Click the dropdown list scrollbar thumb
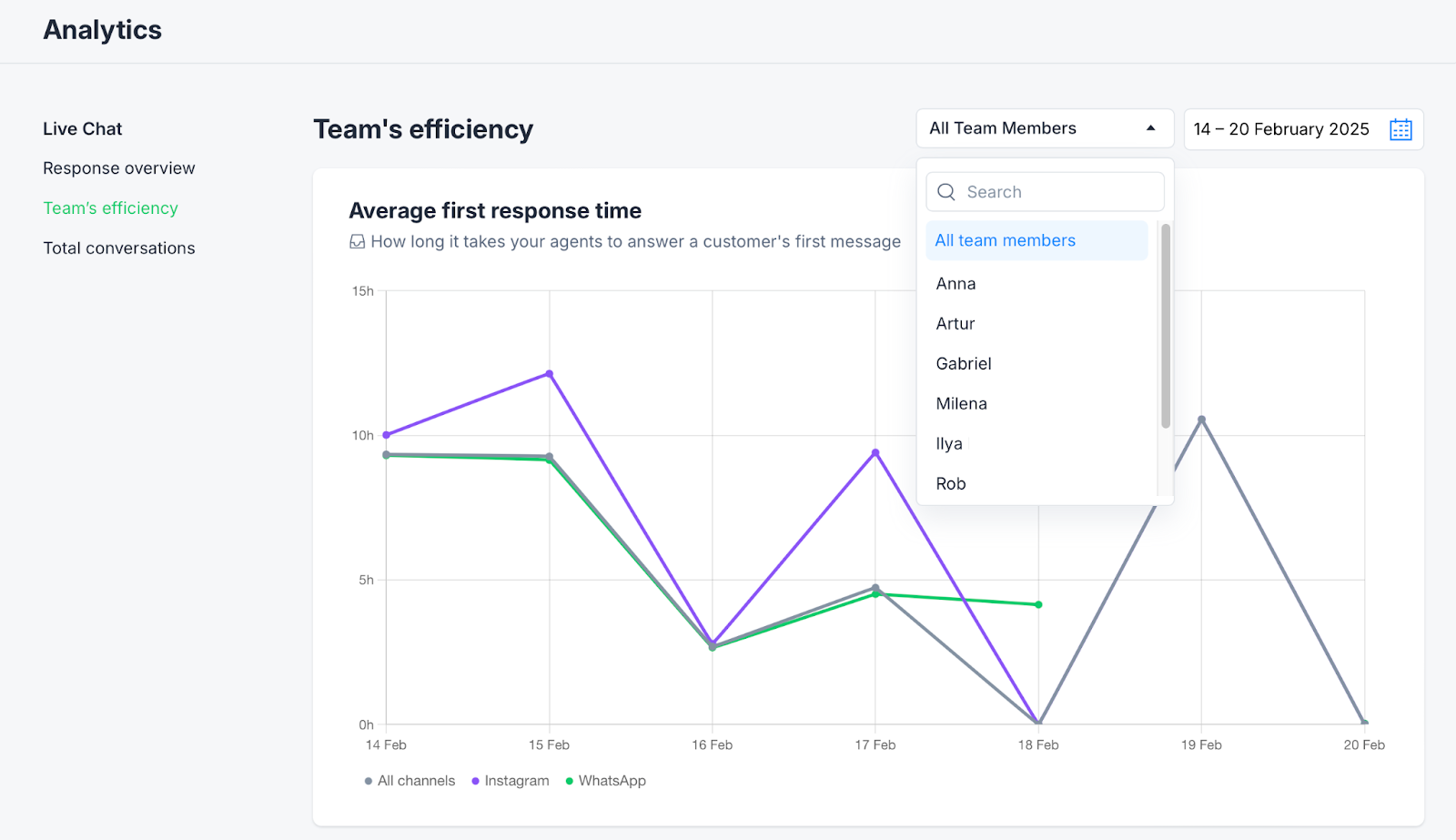Viewport: 1456px width, 840px height. tap(1166, 326)
